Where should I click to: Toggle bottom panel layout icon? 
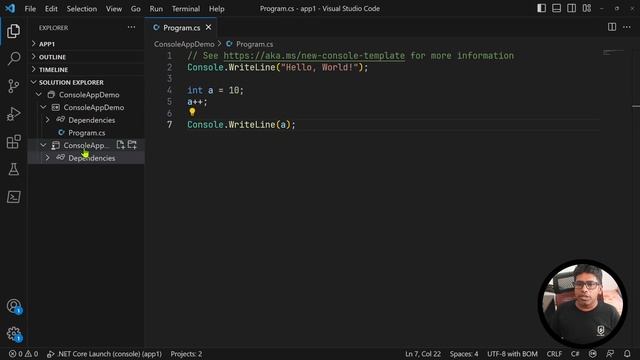tap(556, 8)
